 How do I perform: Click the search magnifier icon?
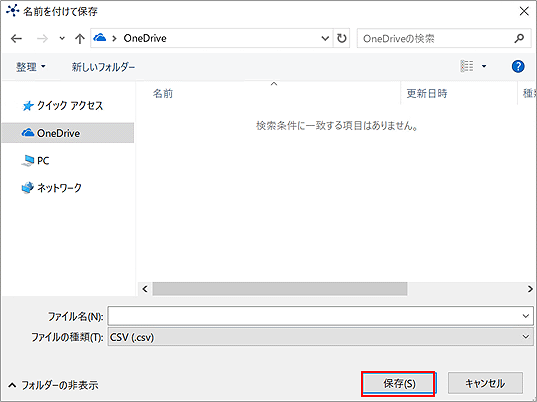(519, 38)
